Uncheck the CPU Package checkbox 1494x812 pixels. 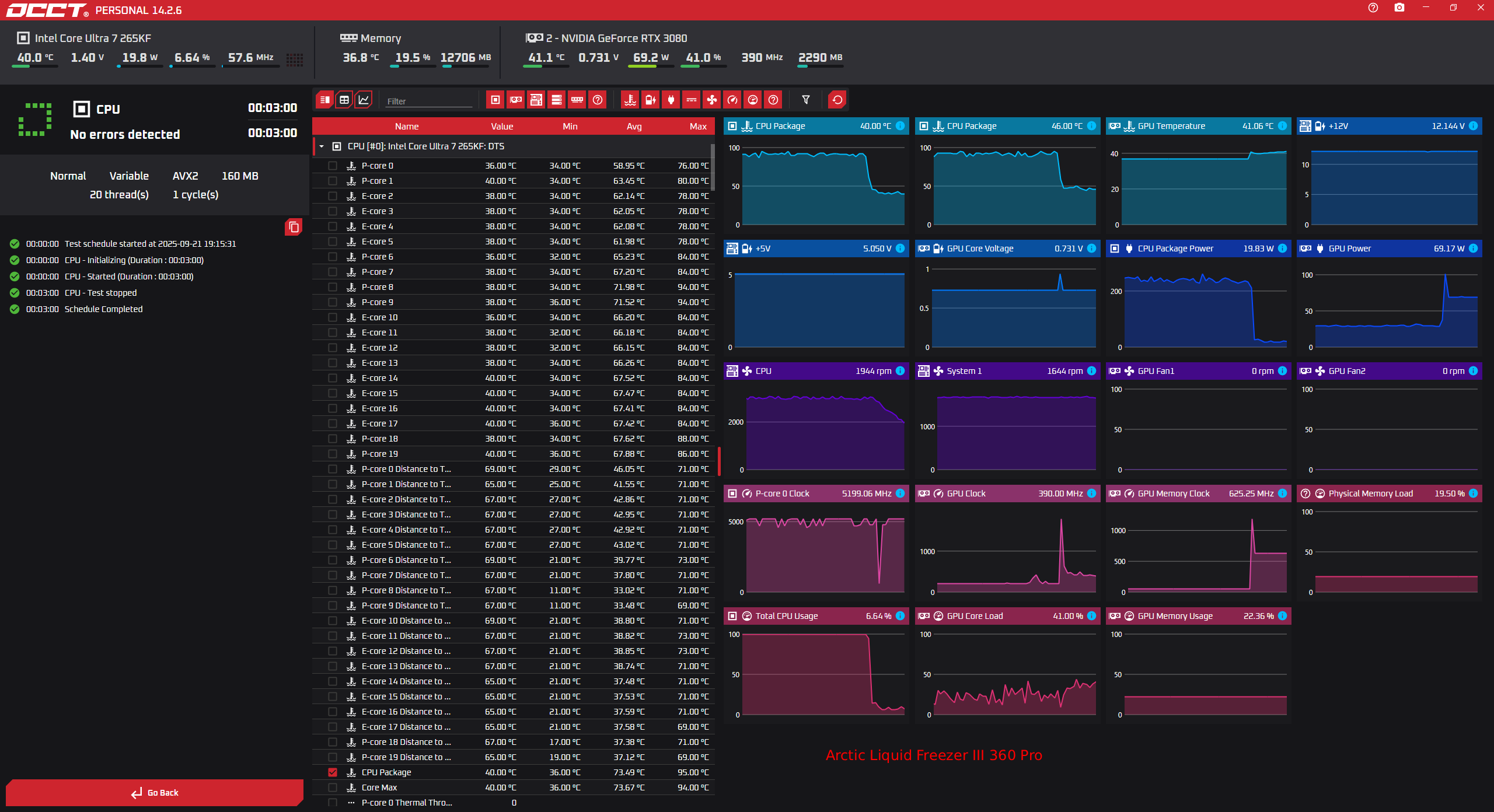point(333,772)
